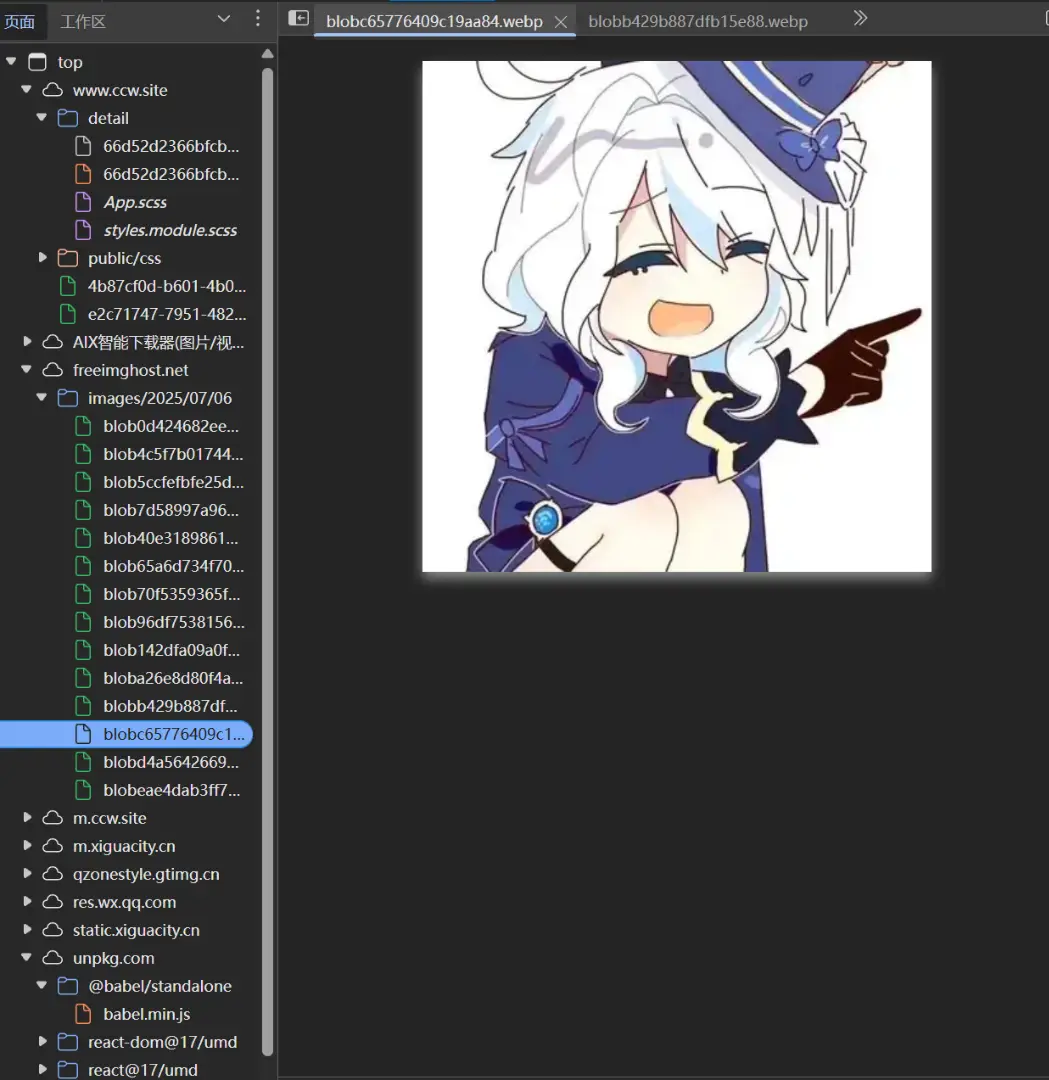Expand the m.ccw.site domain
Image resolution: width=1049 pixels, height=1080 pixels.
pyautogui.click(x=27, y=818)
